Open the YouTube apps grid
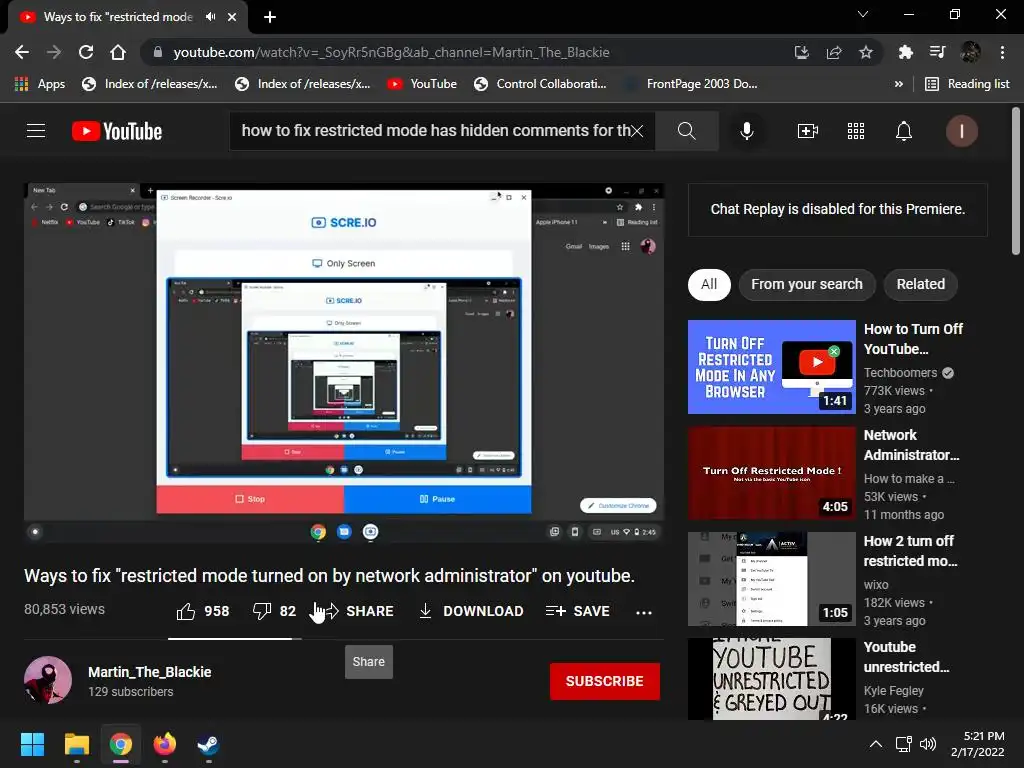This screenshot has height=768, width=1024. 856,131
